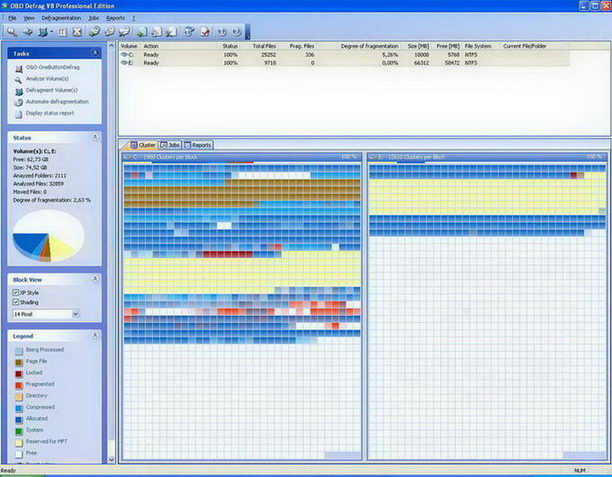
Task: Click the Automate defragmentation clock icon
Action: pos(18,101)
